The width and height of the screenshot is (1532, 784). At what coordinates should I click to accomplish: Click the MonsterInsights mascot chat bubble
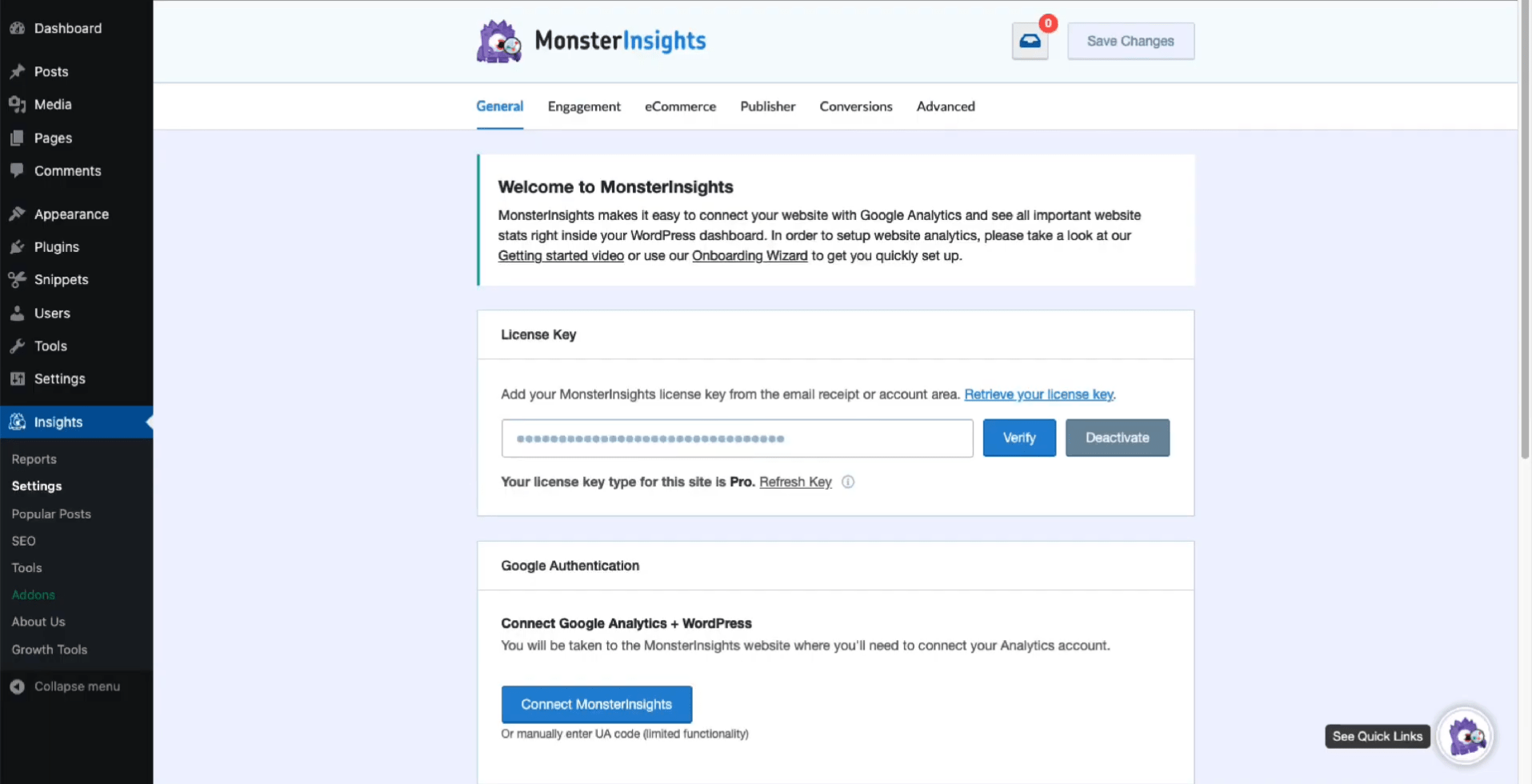1466,735
